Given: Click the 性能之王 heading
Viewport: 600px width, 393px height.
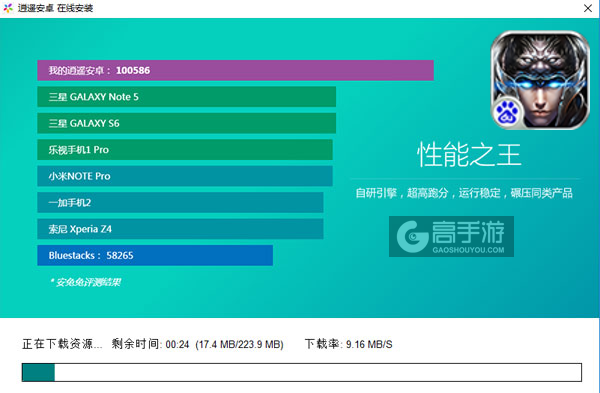Looking at the screenshot, I should (469, 155).
